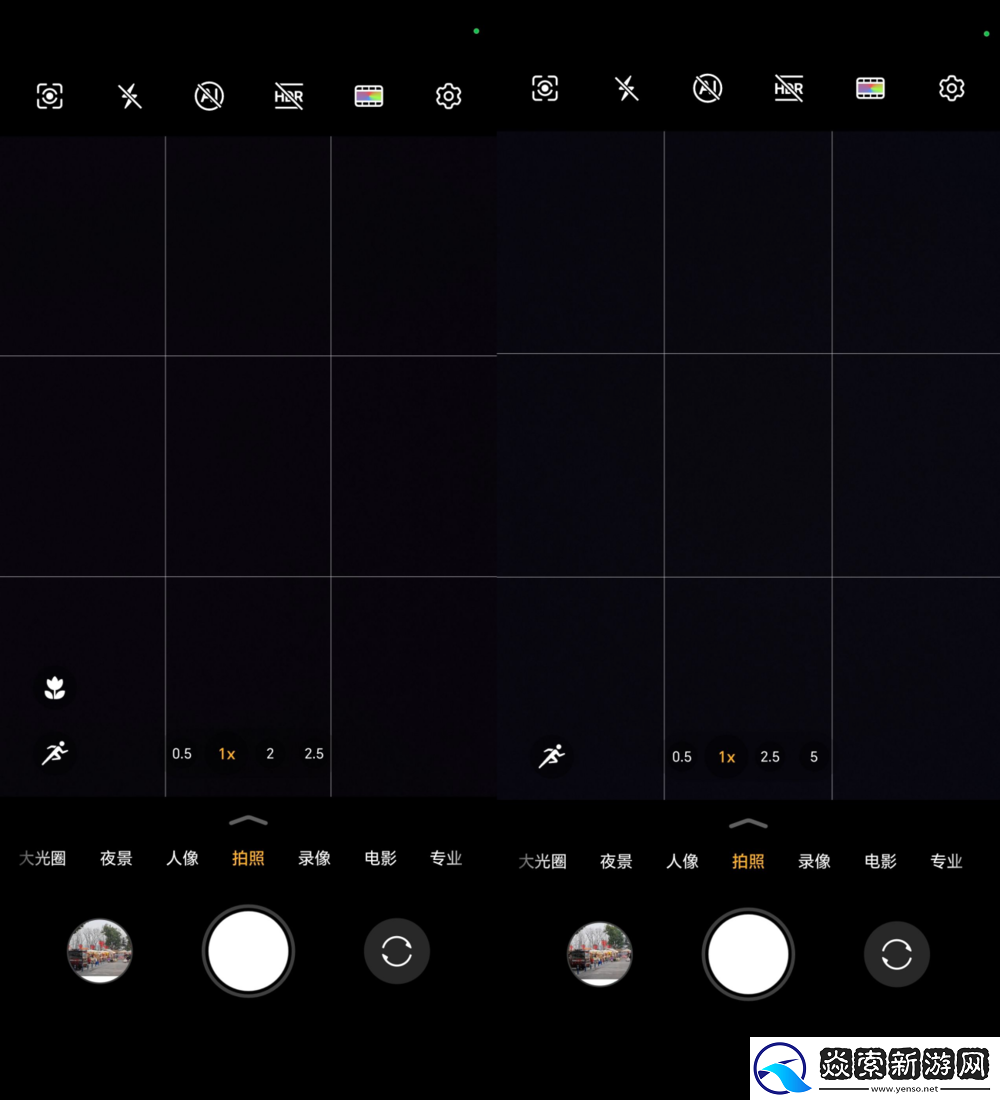
Task: Tap running-figure motion icon in left screenshot
Action: [55, 753]
